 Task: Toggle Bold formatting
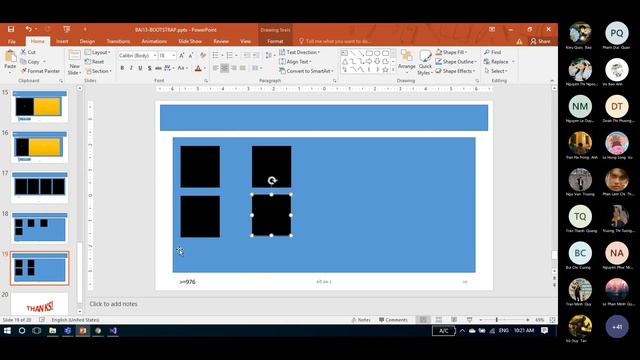pyautogui.click(x=122, y=68)
